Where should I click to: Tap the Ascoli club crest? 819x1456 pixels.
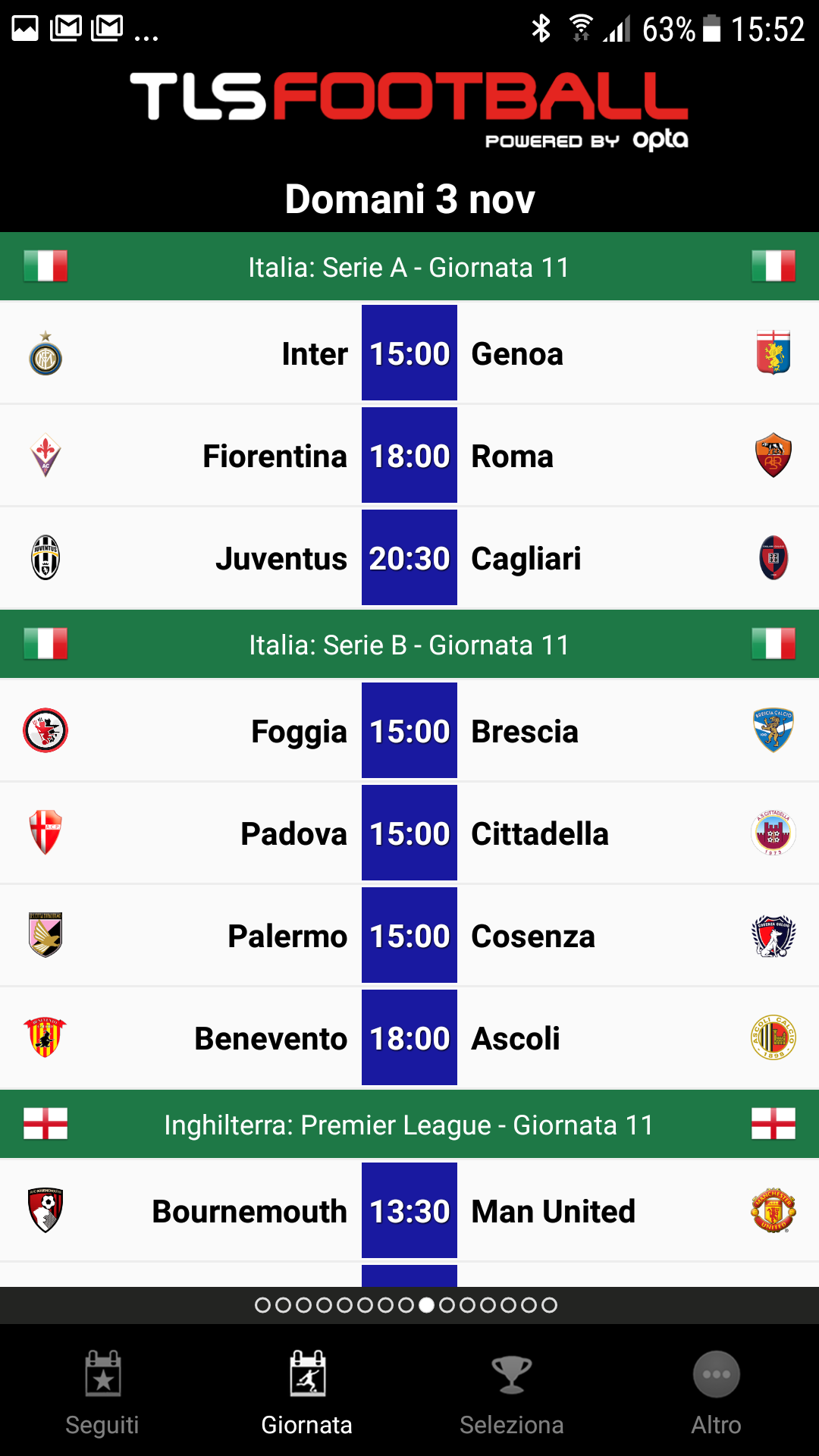[773, 1037]
